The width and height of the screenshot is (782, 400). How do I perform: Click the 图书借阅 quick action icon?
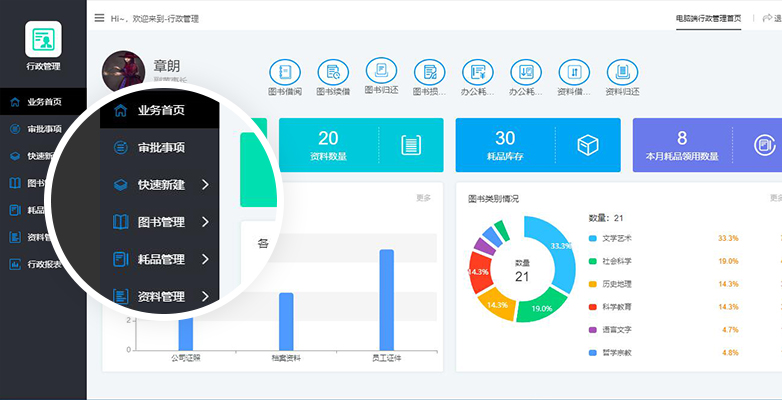pyautogui.click(x=285, y=72)
